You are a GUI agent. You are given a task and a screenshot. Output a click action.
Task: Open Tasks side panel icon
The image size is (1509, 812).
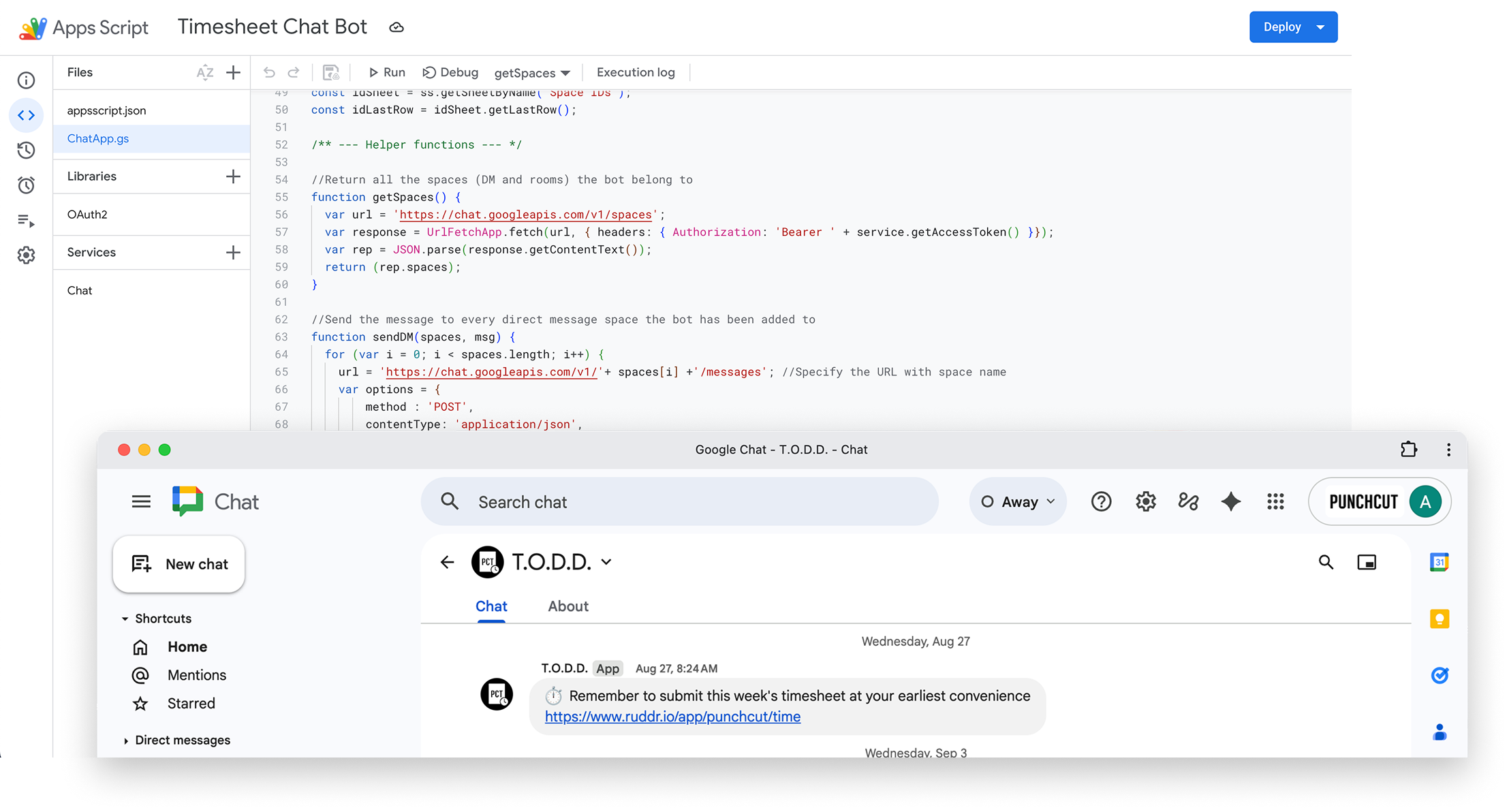tap(1439, 675)
